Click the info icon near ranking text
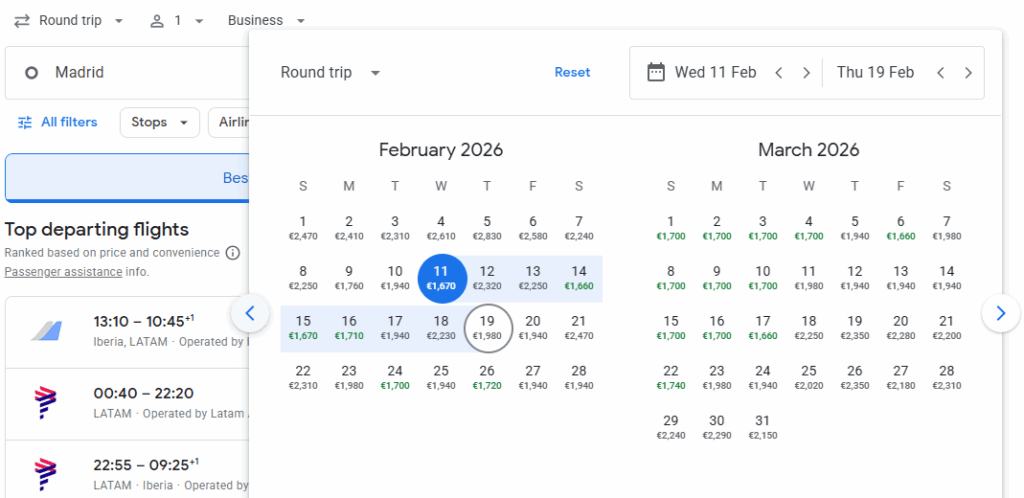The height and width of the screenshot is (498, 1024). pos(232,253)
